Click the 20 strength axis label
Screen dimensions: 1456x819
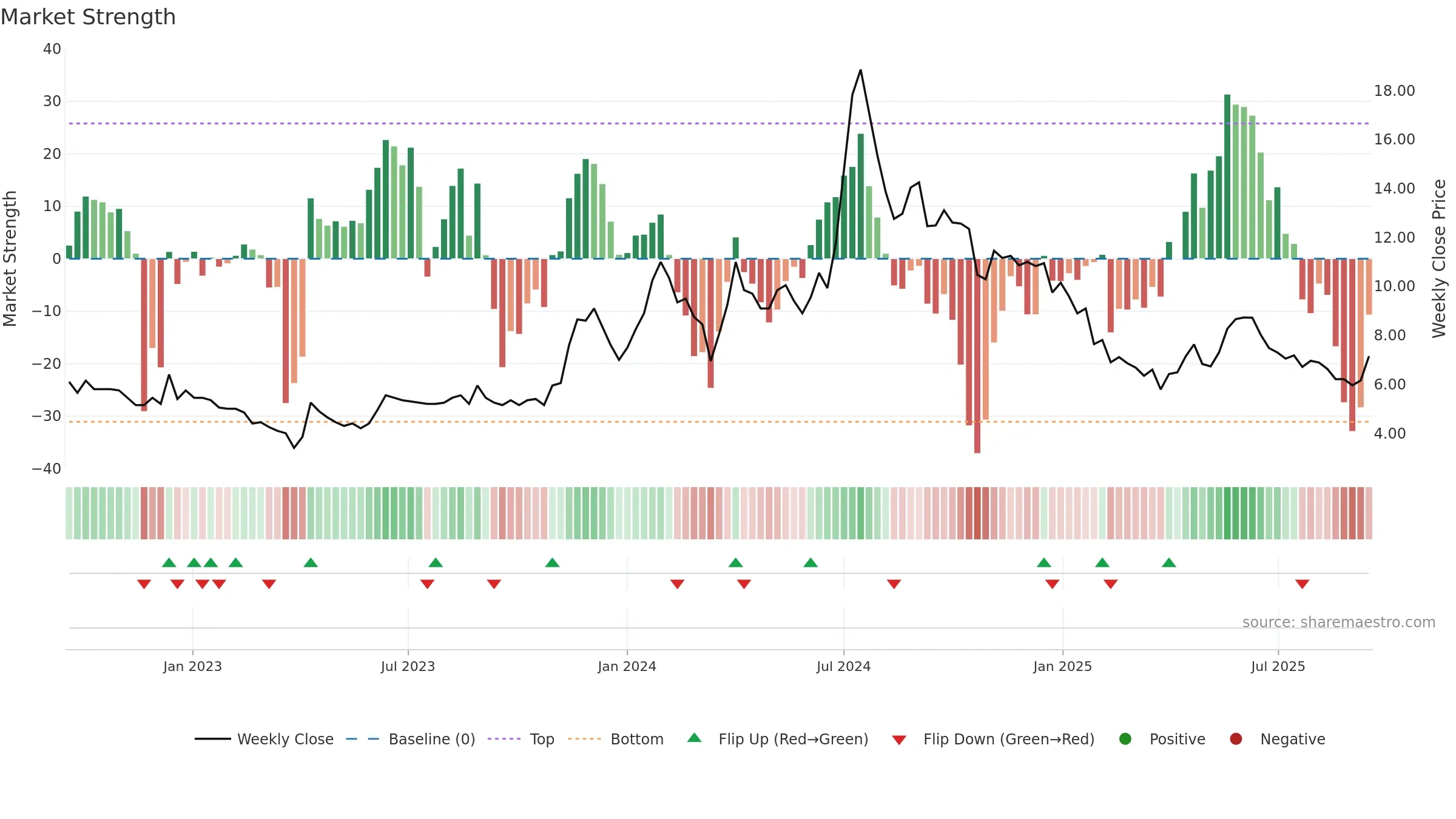pos(52,154)
